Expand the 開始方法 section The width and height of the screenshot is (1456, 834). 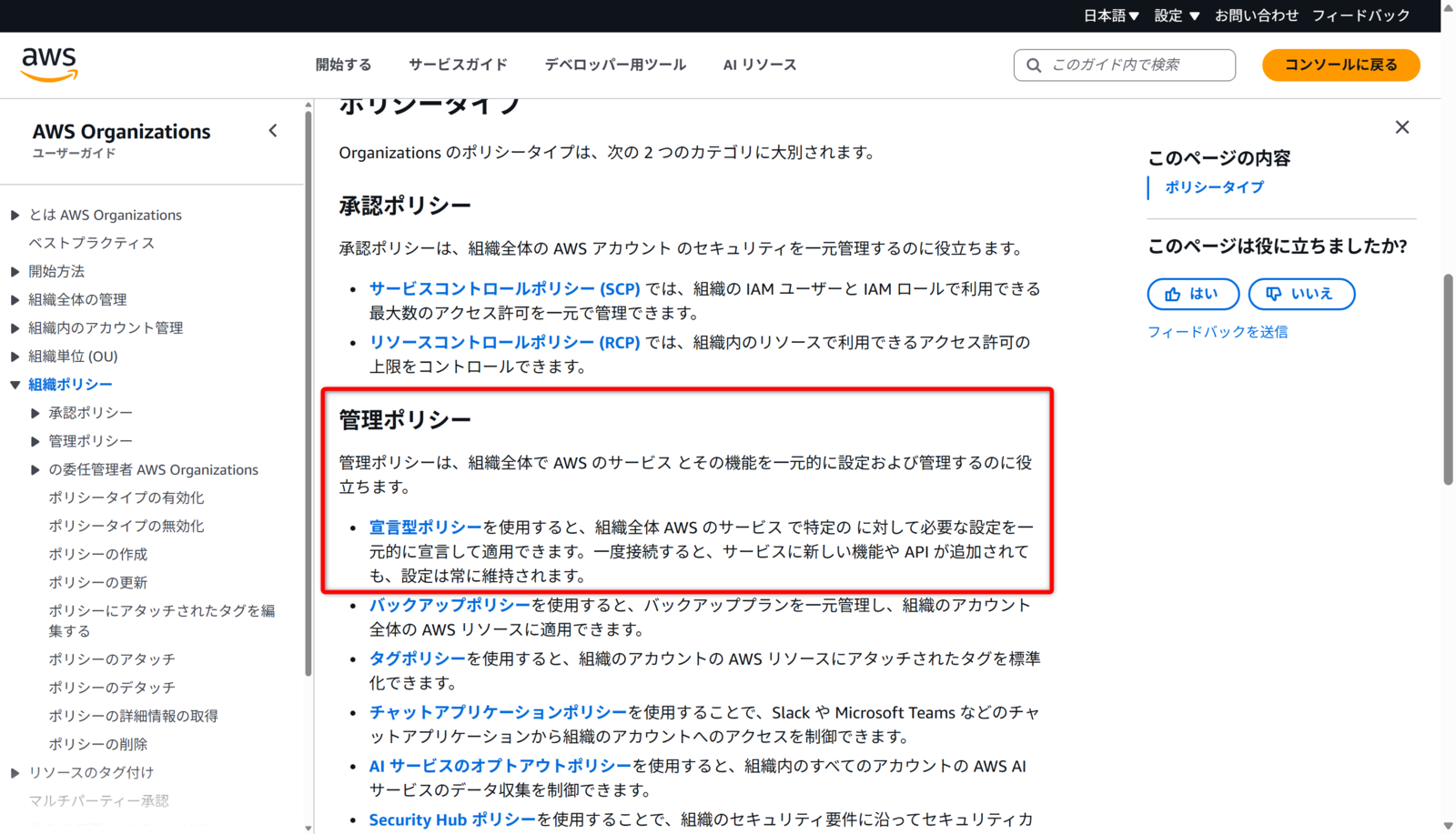(x=15, y=272)
